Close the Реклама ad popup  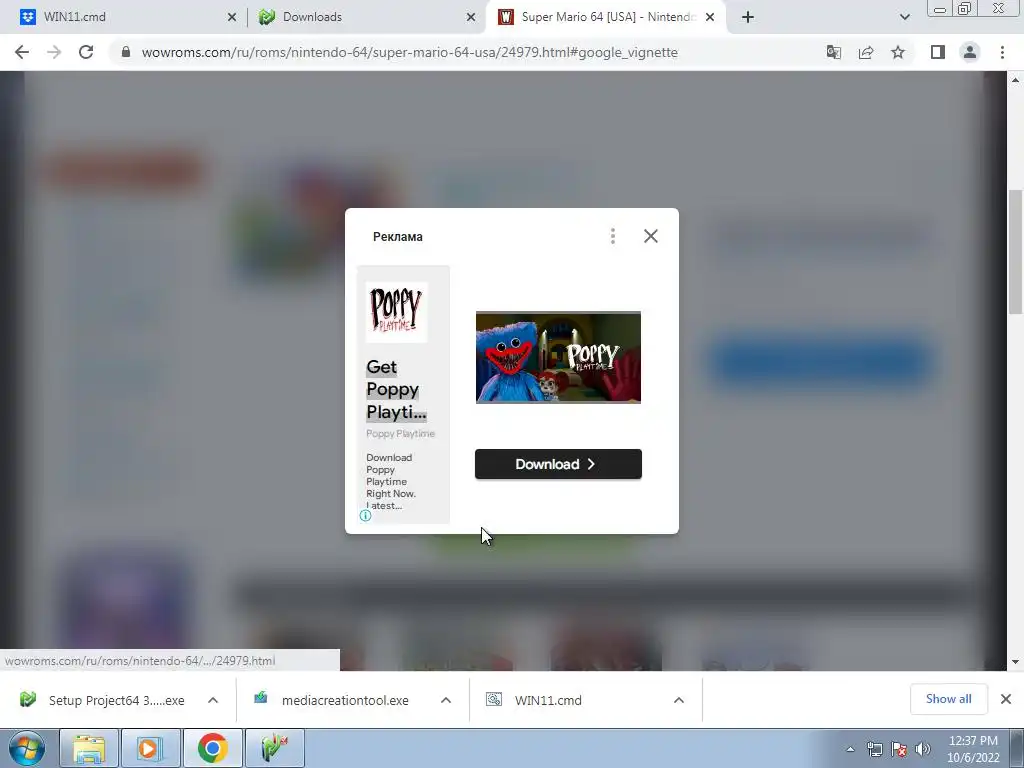[x=650, y=236]
